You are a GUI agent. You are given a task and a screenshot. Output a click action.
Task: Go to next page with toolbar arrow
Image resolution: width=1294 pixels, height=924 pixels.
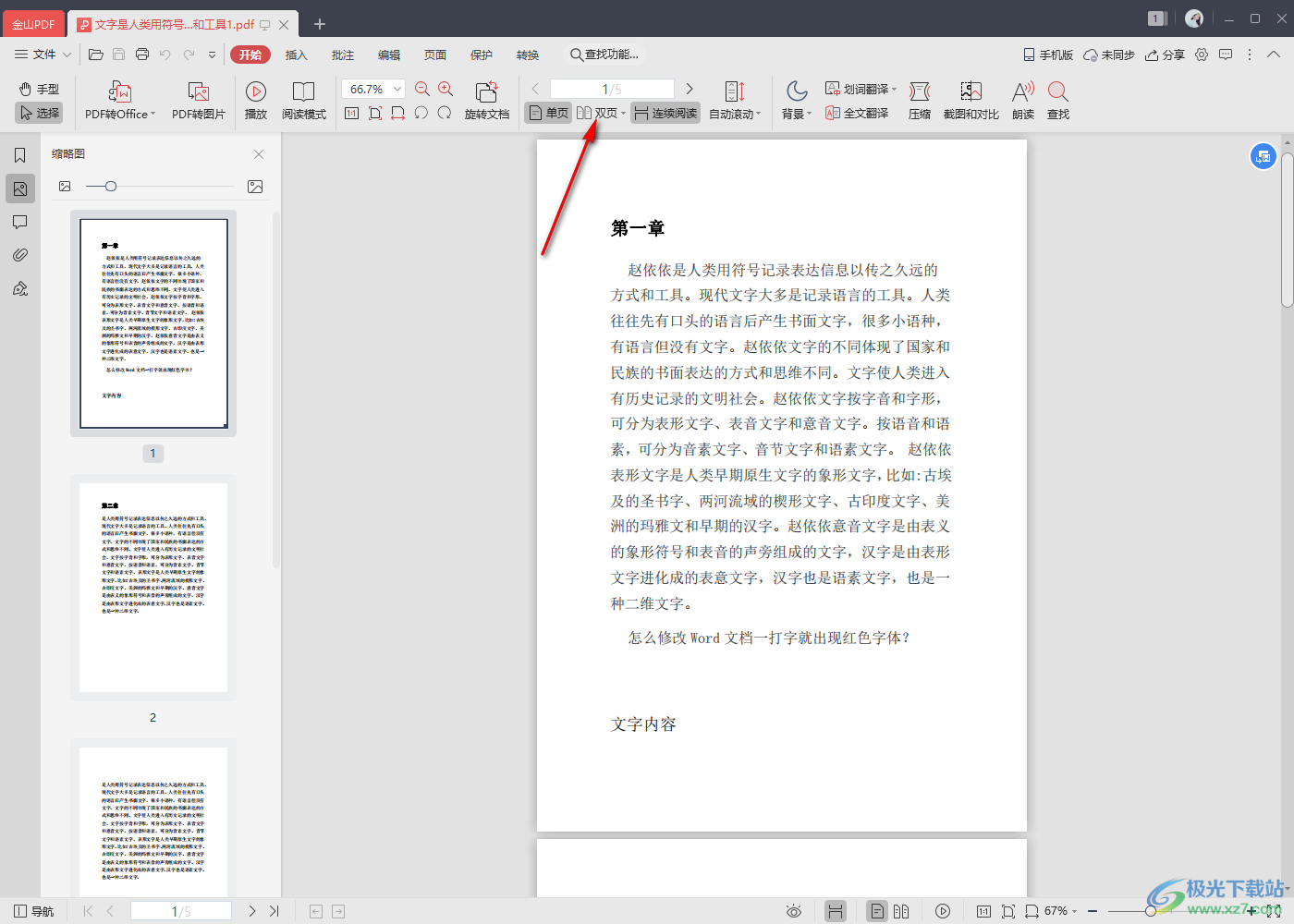pos(690,89)
